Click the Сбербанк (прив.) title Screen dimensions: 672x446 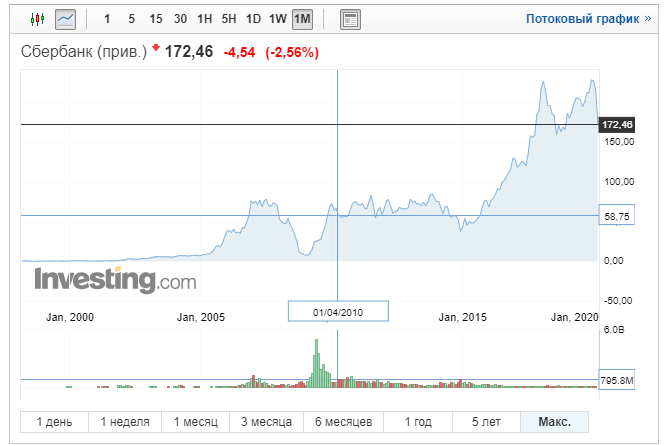[x=84, y=52]
